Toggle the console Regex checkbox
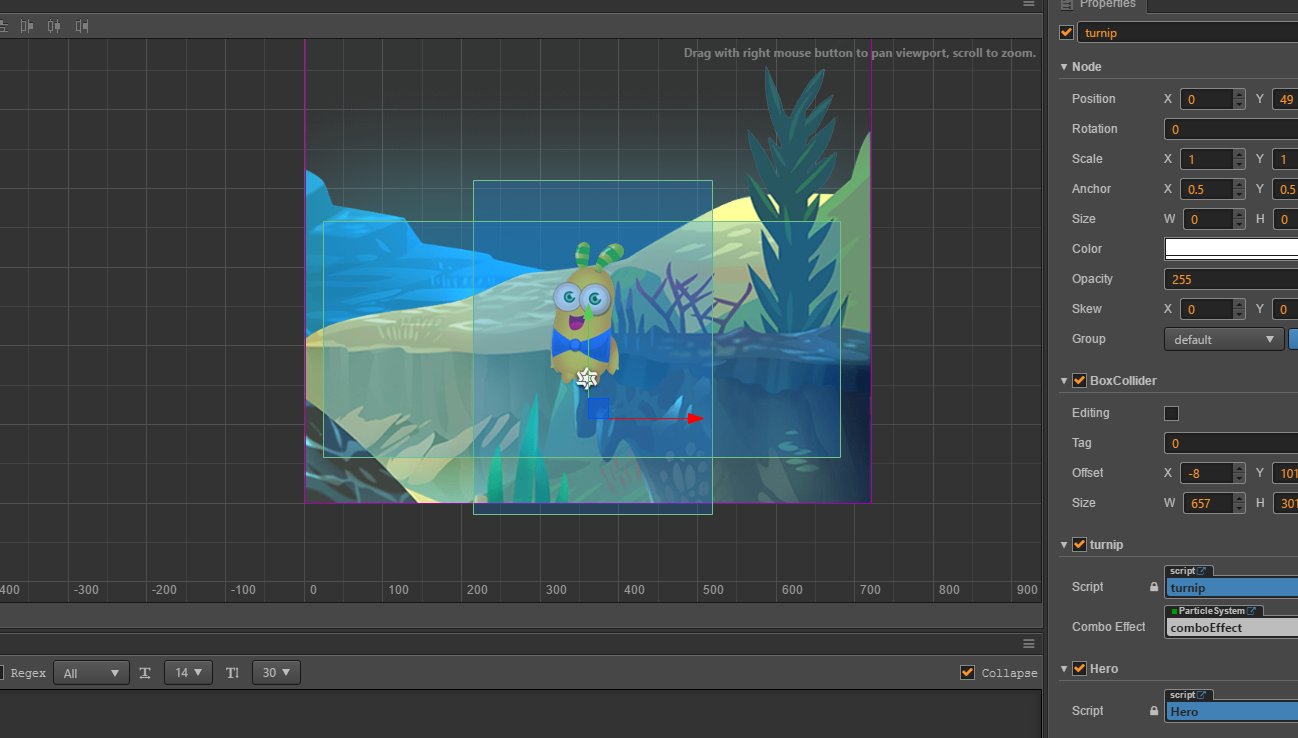The height and width of the screenshot is (738, 1298). click(x=0, y=673)
